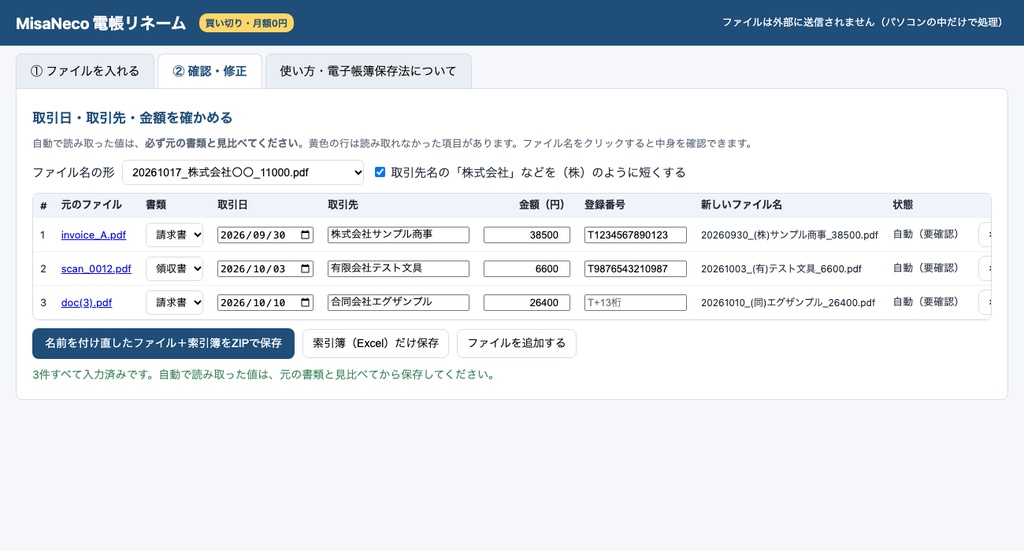
Task: Click the 2026/10/03 date field
Action: point(265,269)
